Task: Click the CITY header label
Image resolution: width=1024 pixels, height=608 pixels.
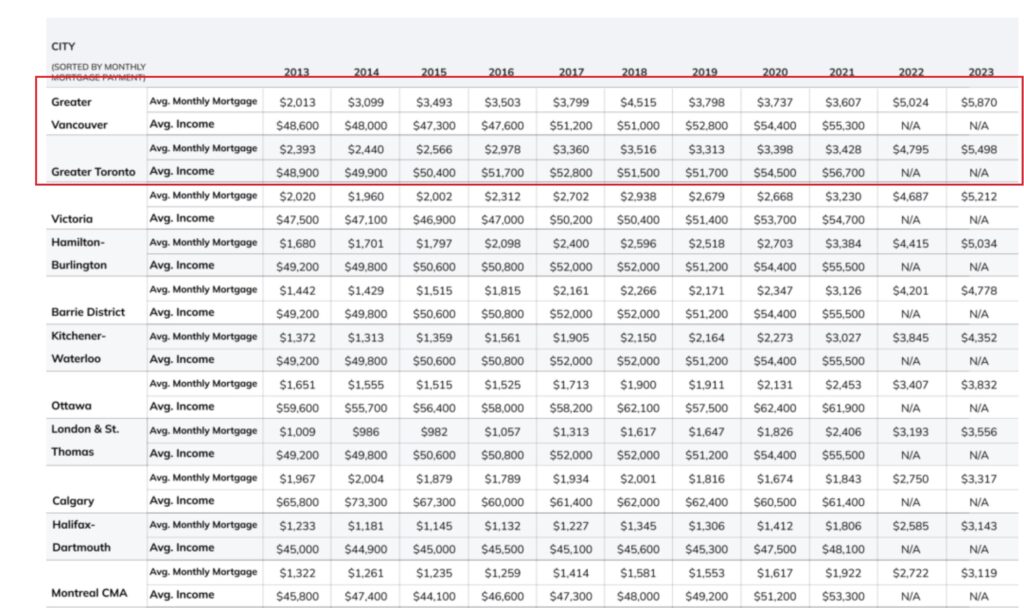Action: pyautogui.click(x=63, y=46)
